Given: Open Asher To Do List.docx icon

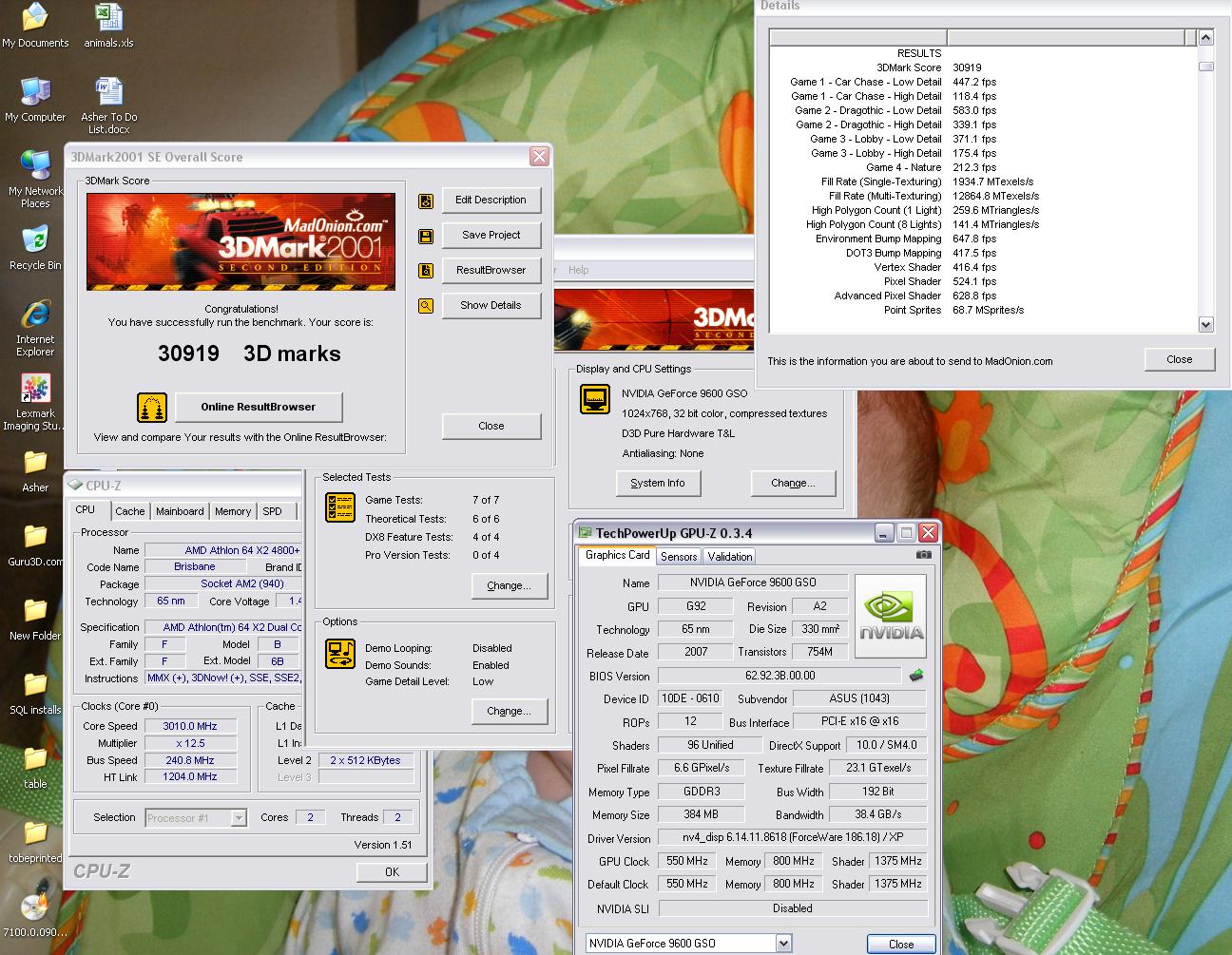Looking at the screenshot, I should 108,105.
